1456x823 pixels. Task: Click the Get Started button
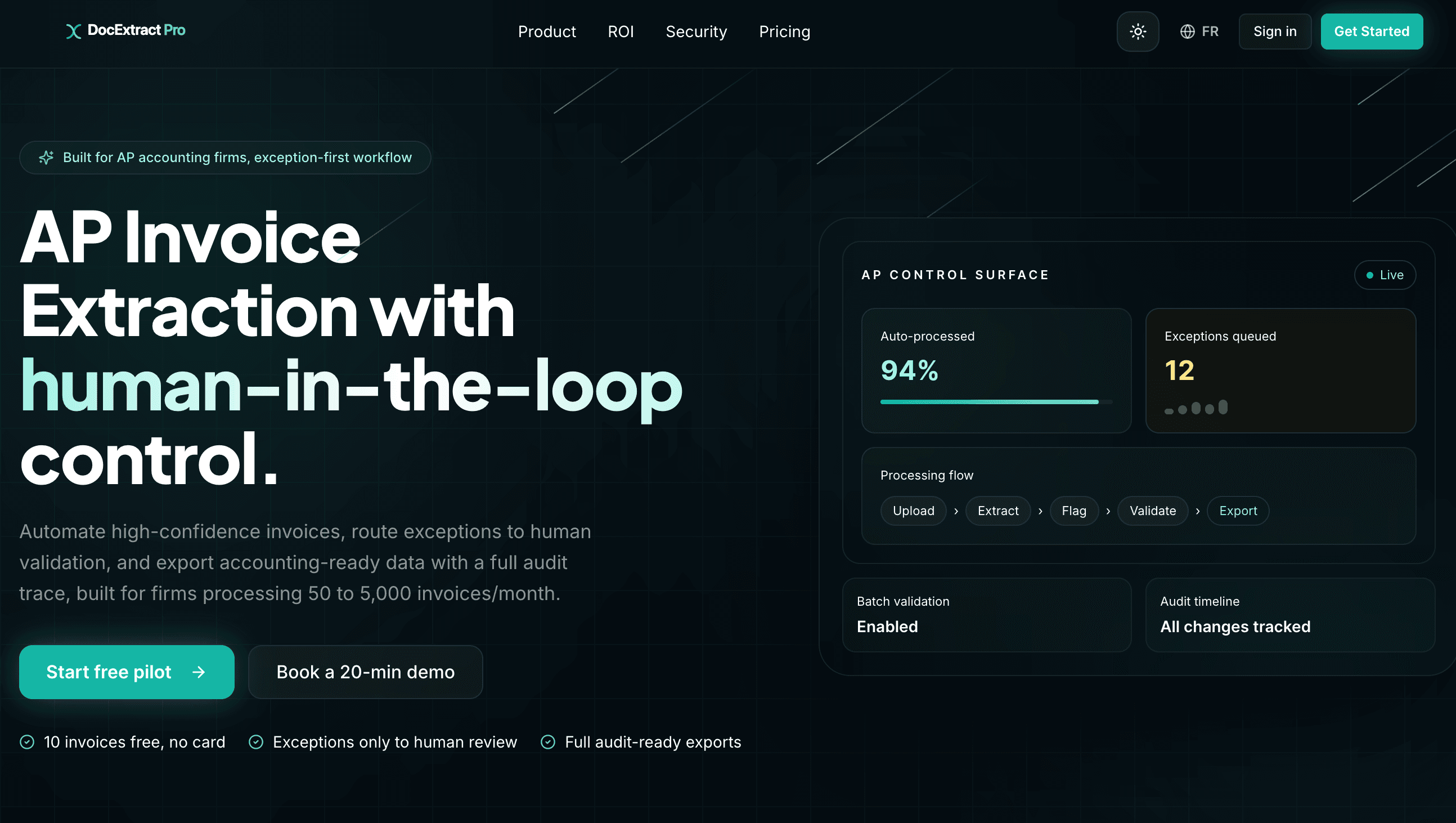[x=1371, y=32]
